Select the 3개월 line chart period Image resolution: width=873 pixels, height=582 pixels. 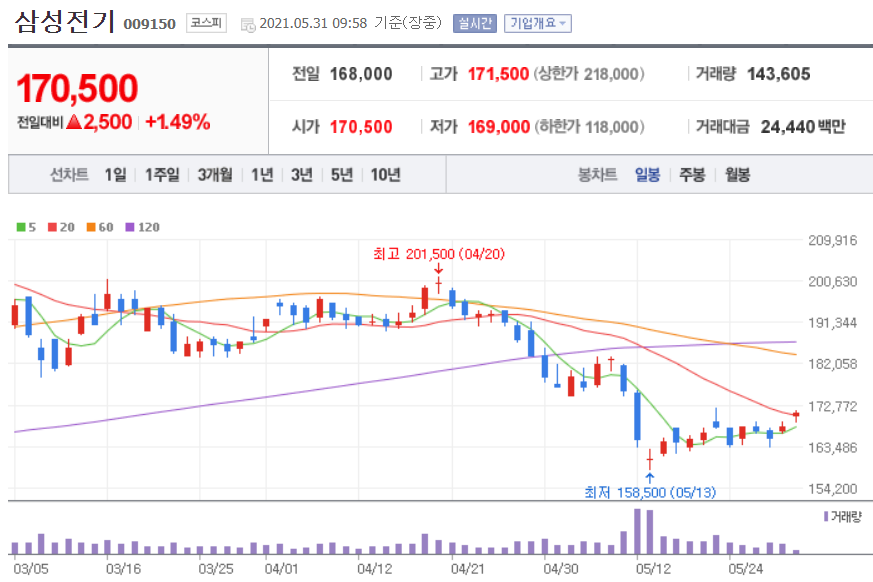[215, 175]
